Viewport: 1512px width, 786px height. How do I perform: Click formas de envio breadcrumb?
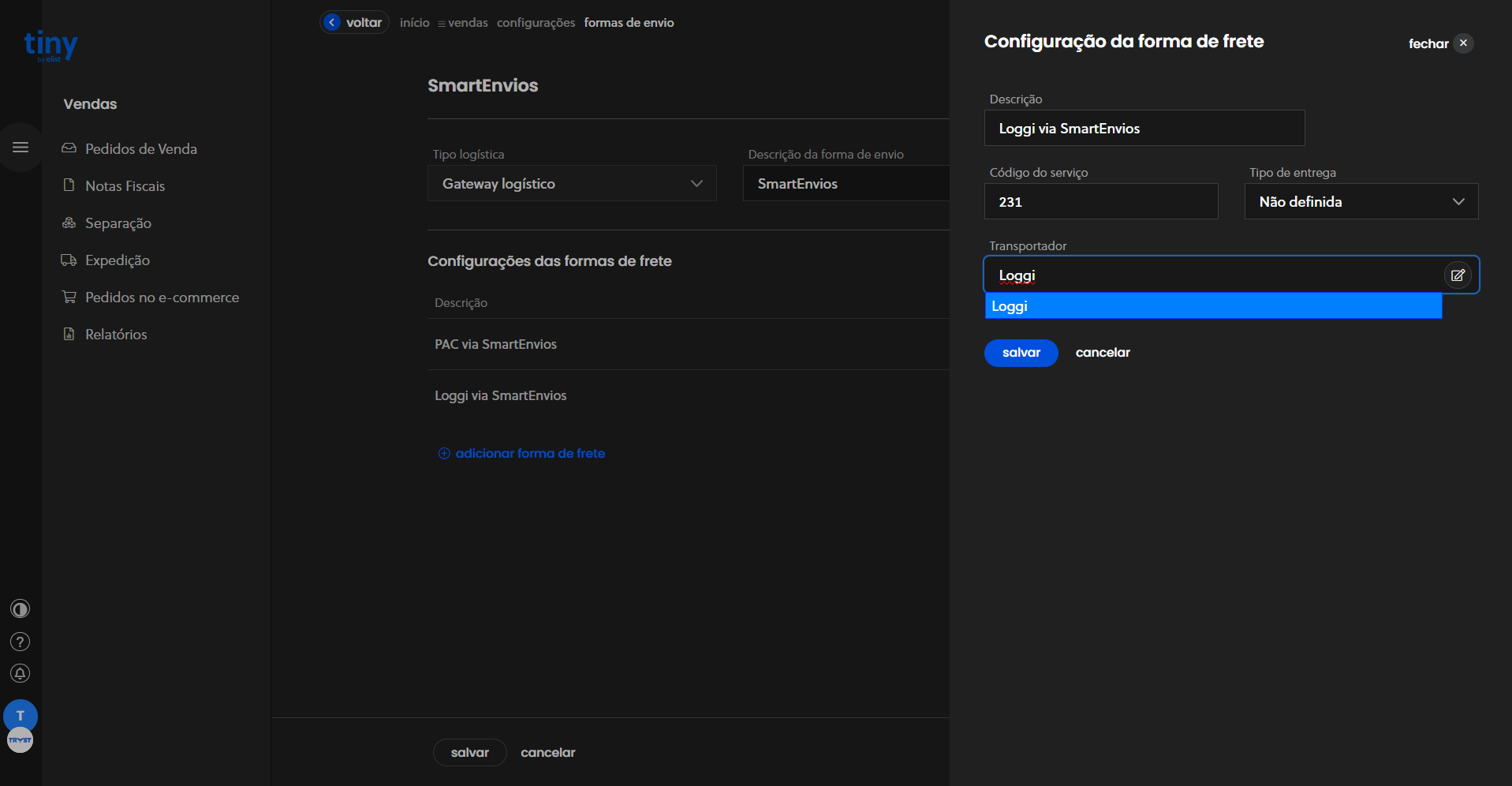629,22
